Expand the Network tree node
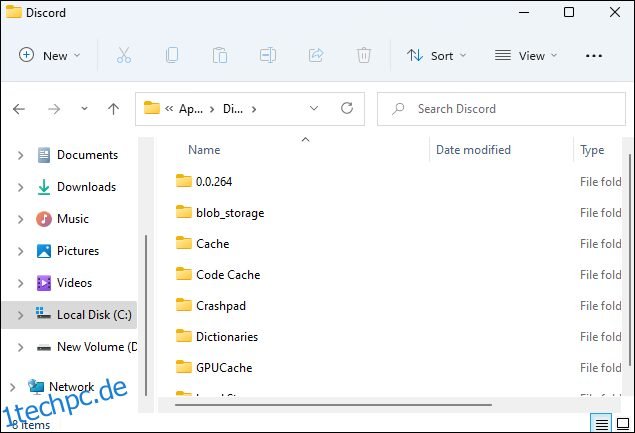Image resolution: width=635 pixels, height=433 pixels. [12, 387]
